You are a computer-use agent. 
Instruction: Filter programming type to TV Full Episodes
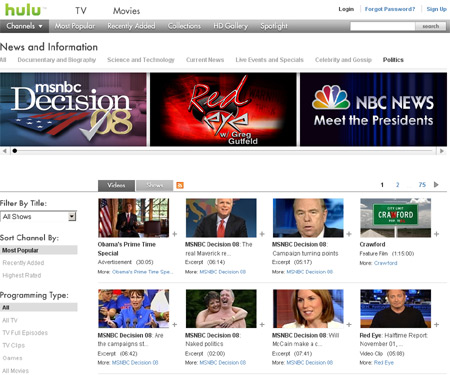coord(25,333)
